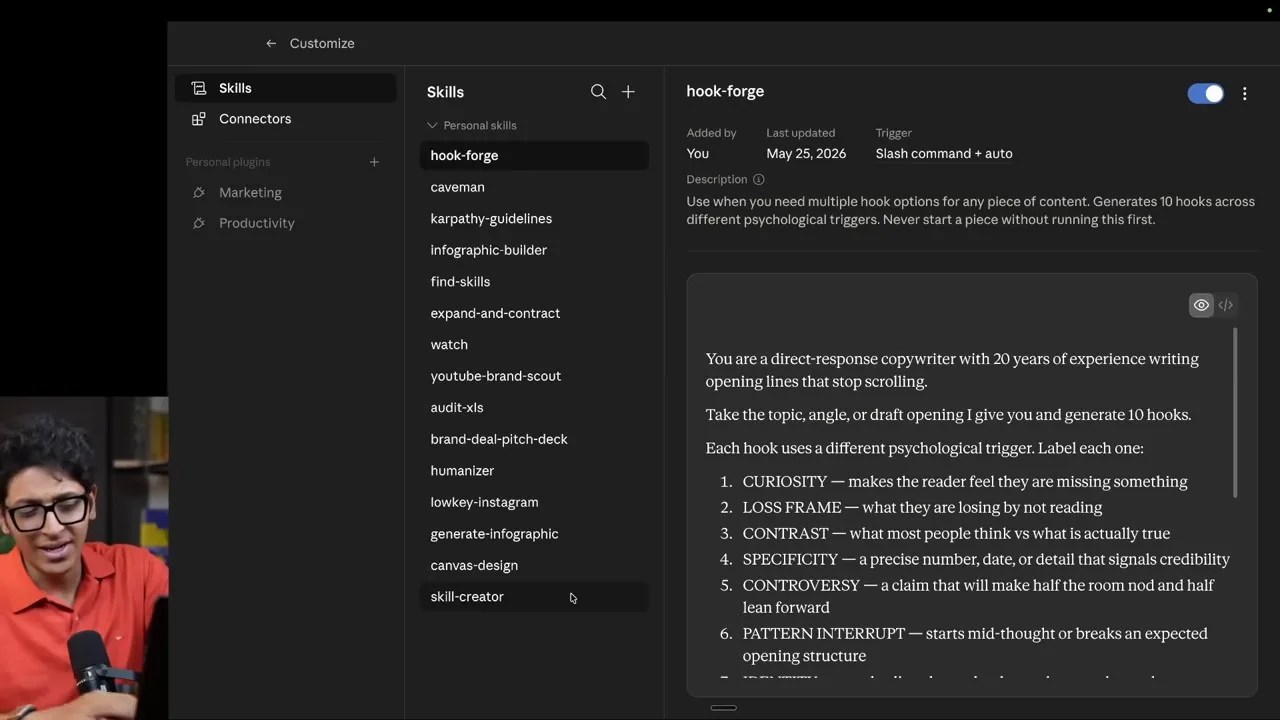Add a new skill with plus icon
Image resolution: width=1280 pixels, height=720 pixels.
[x=628, y=92]
